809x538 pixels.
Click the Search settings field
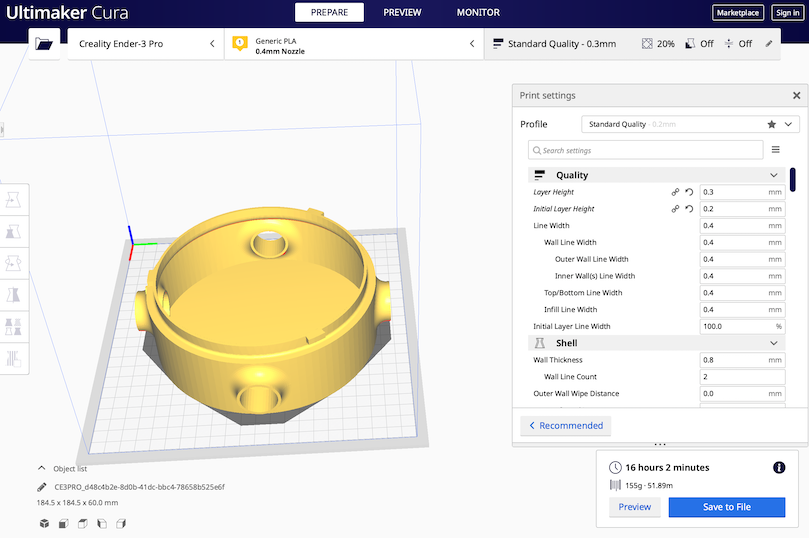coord(645,150)
